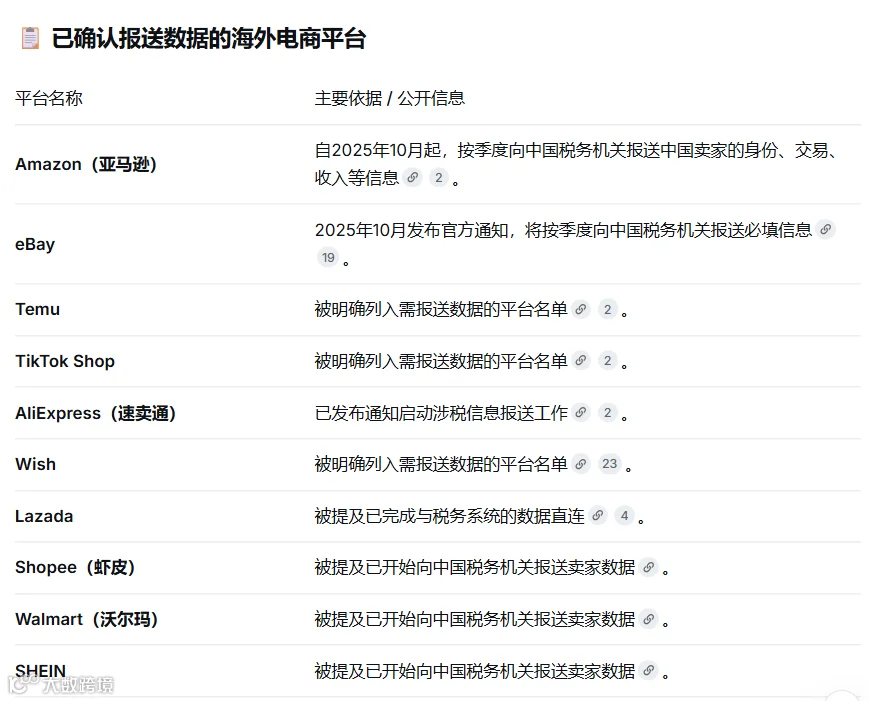Click the link icon in the Amazon row
The width and height of the screenshot is (869, 701).
point(413,177)
